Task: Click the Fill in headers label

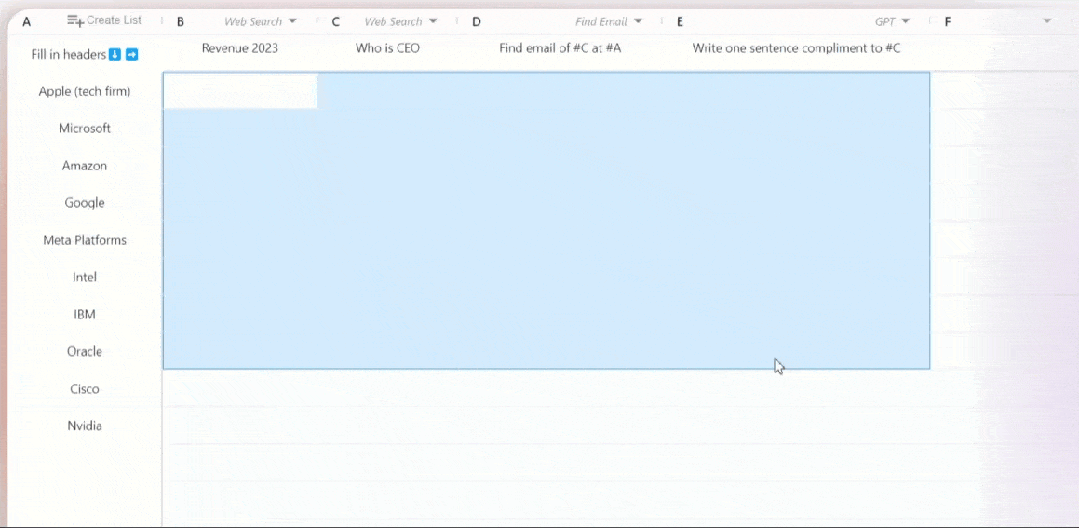Action: pos(69,54)
